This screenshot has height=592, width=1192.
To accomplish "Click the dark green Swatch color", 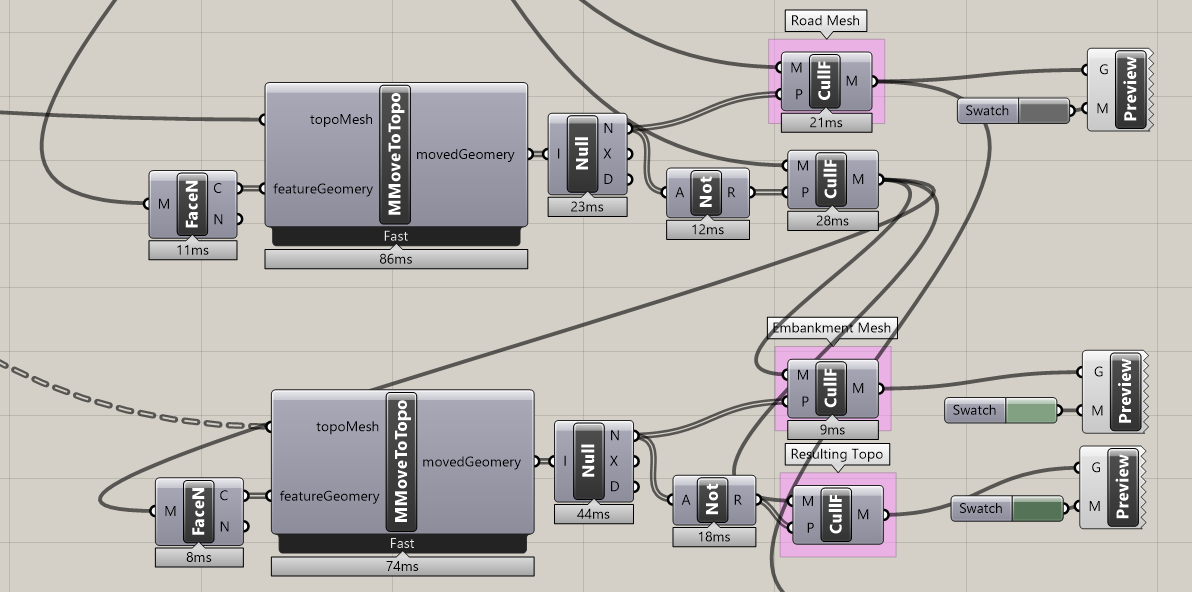I will tap(1038, 509).
